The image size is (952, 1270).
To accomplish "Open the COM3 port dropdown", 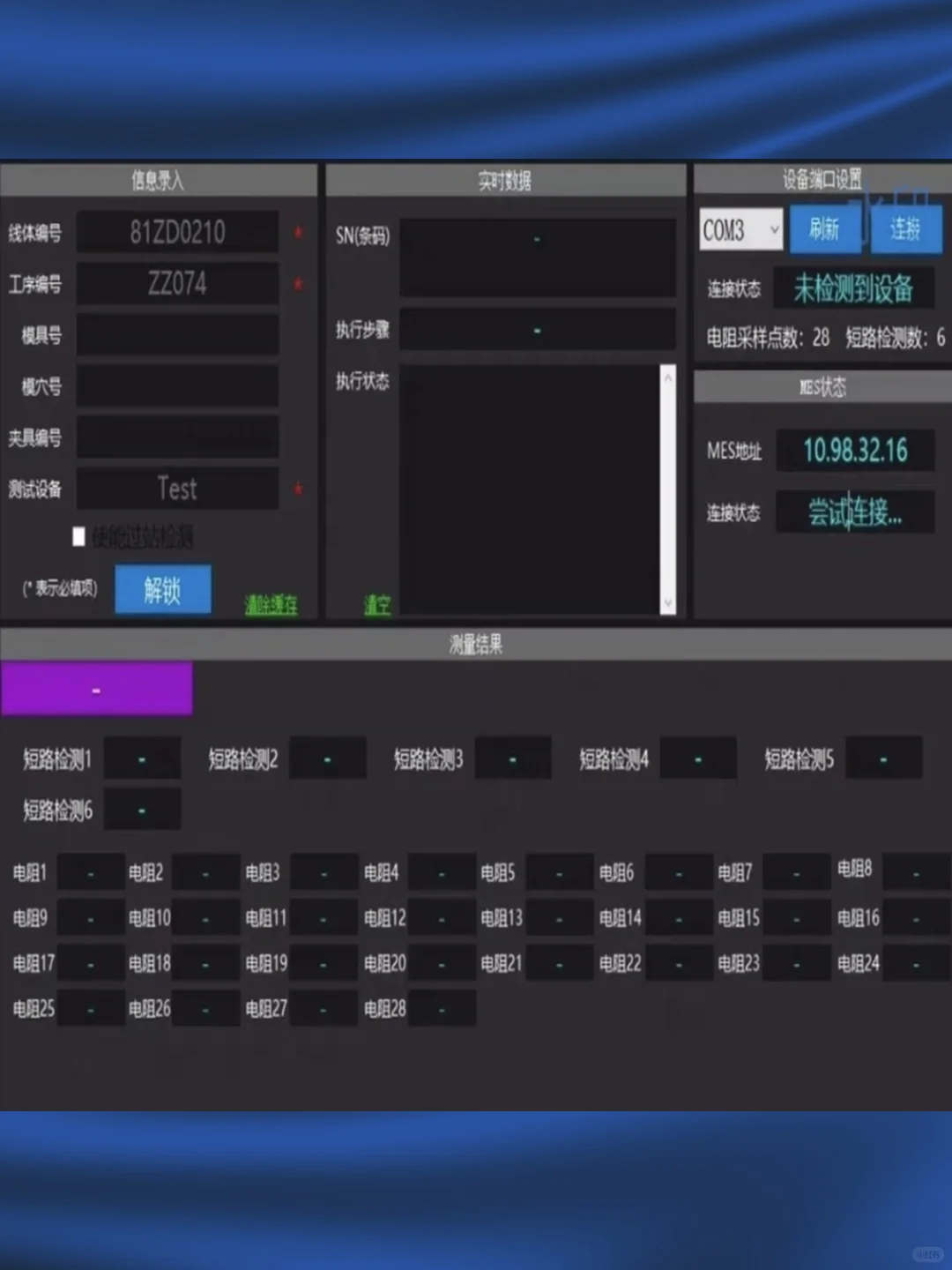I will pyautogui.click(x=741, y=230).
